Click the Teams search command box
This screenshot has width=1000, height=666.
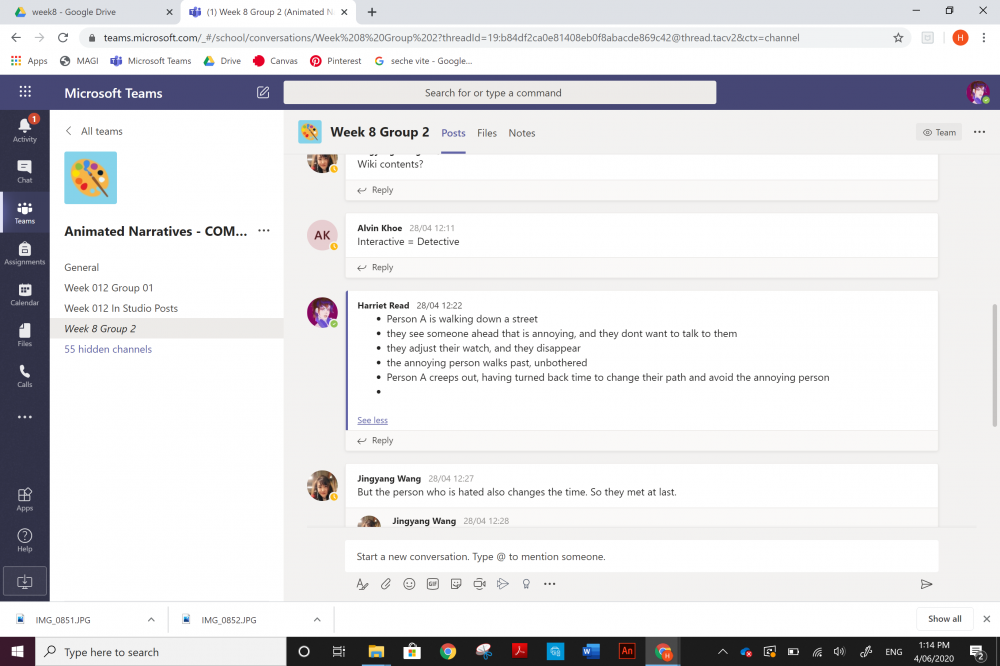pyautogui.click(x=499, y=92)
